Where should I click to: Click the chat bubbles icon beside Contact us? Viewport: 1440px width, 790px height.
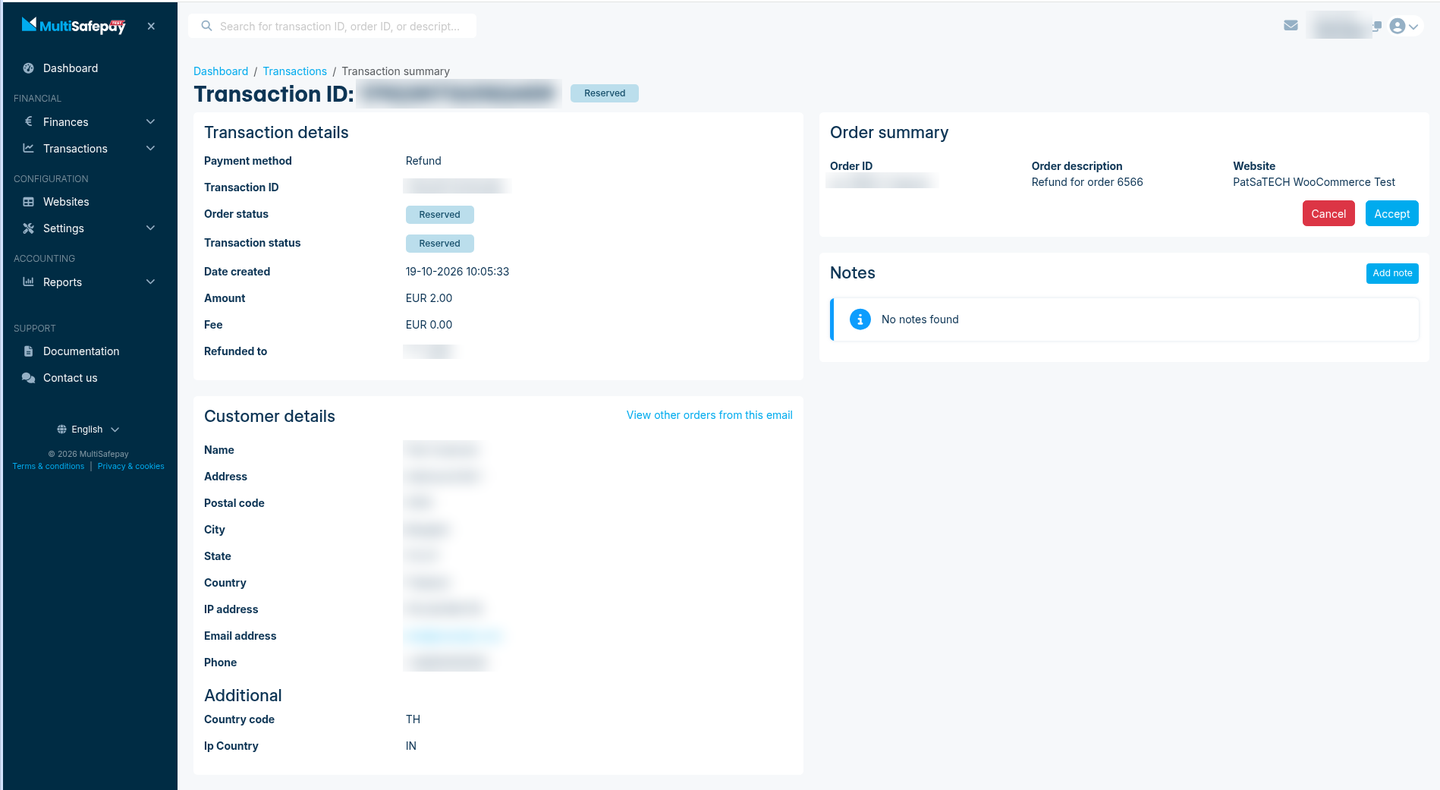[x=29, y=378]
